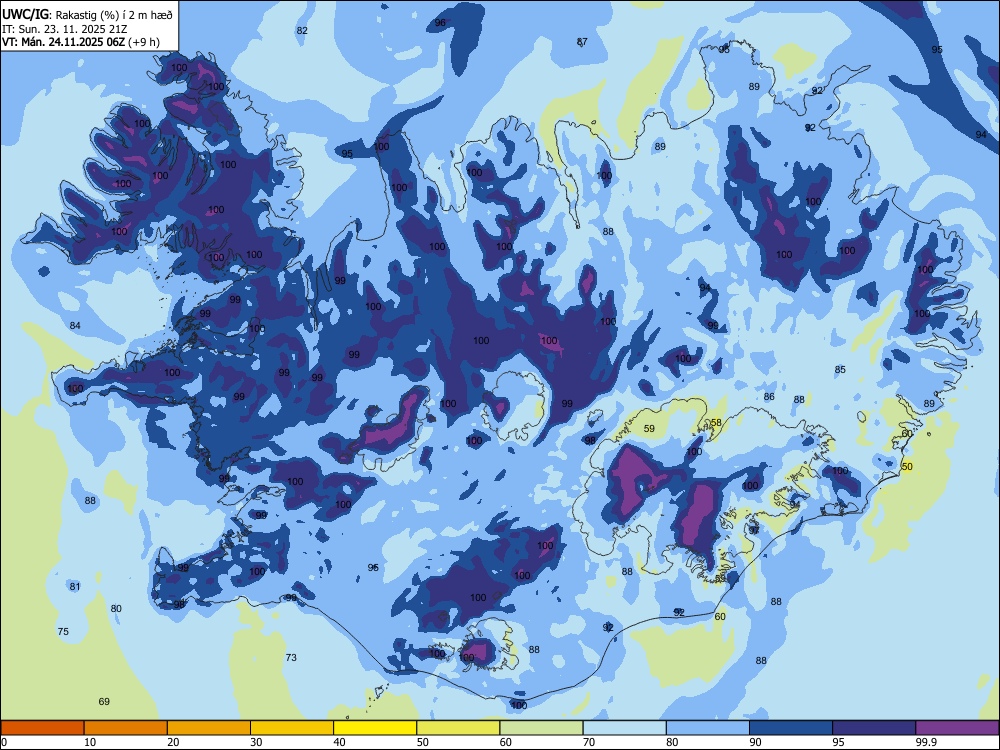Click the humidity value '81' on the map
This screenshot has width=1000, height=750.
coord(75,587)
